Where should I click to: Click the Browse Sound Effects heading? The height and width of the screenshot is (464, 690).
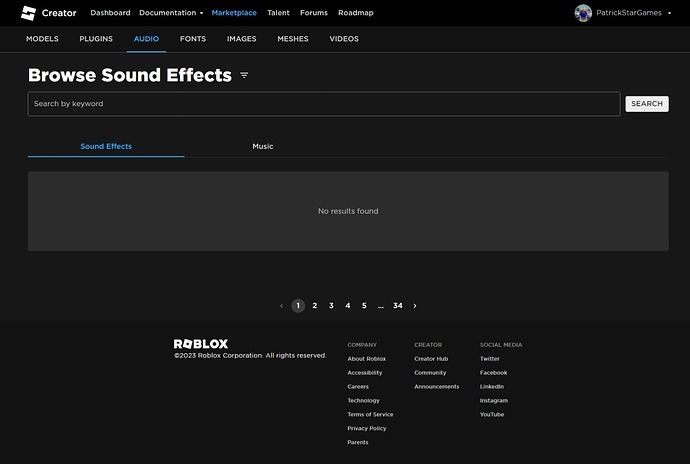point(130,75)
